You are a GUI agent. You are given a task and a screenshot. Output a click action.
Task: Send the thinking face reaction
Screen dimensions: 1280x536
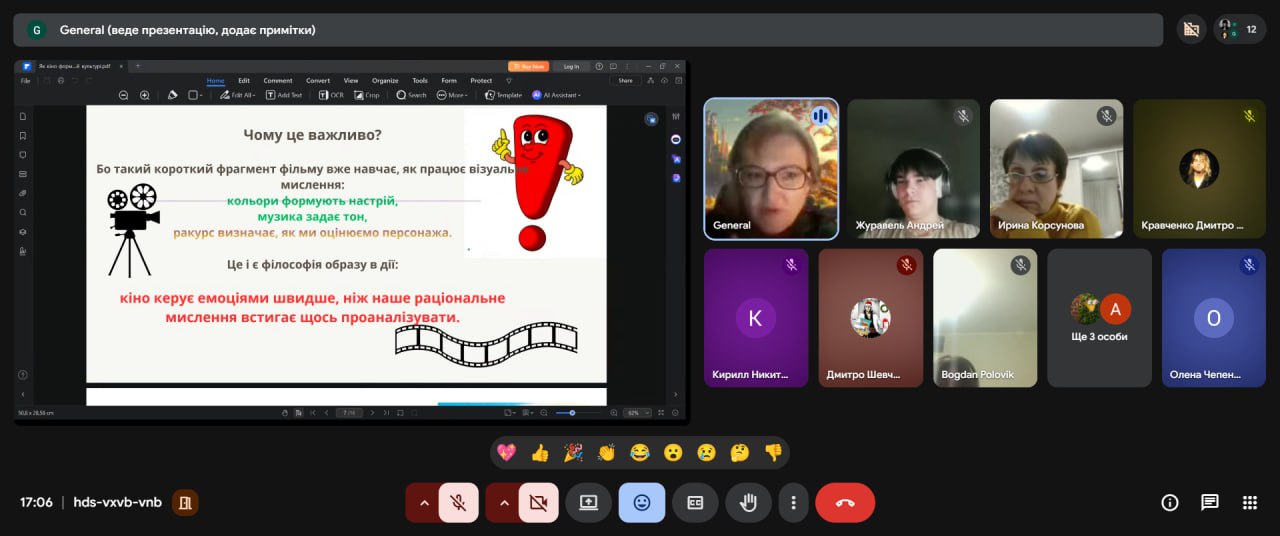click(739, 452)
